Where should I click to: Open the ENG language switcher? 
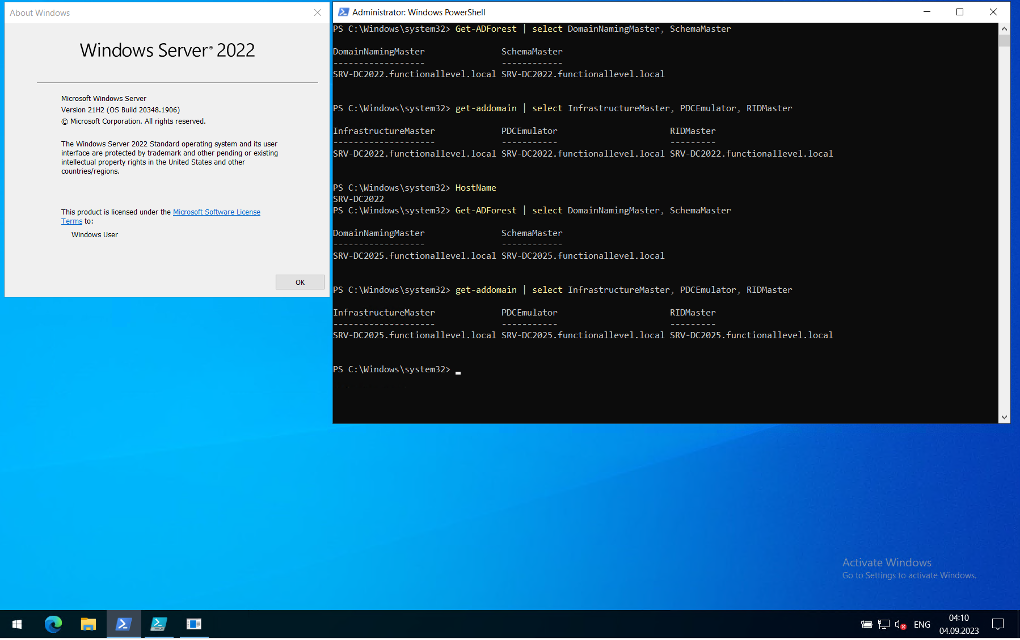pos(921,624)
